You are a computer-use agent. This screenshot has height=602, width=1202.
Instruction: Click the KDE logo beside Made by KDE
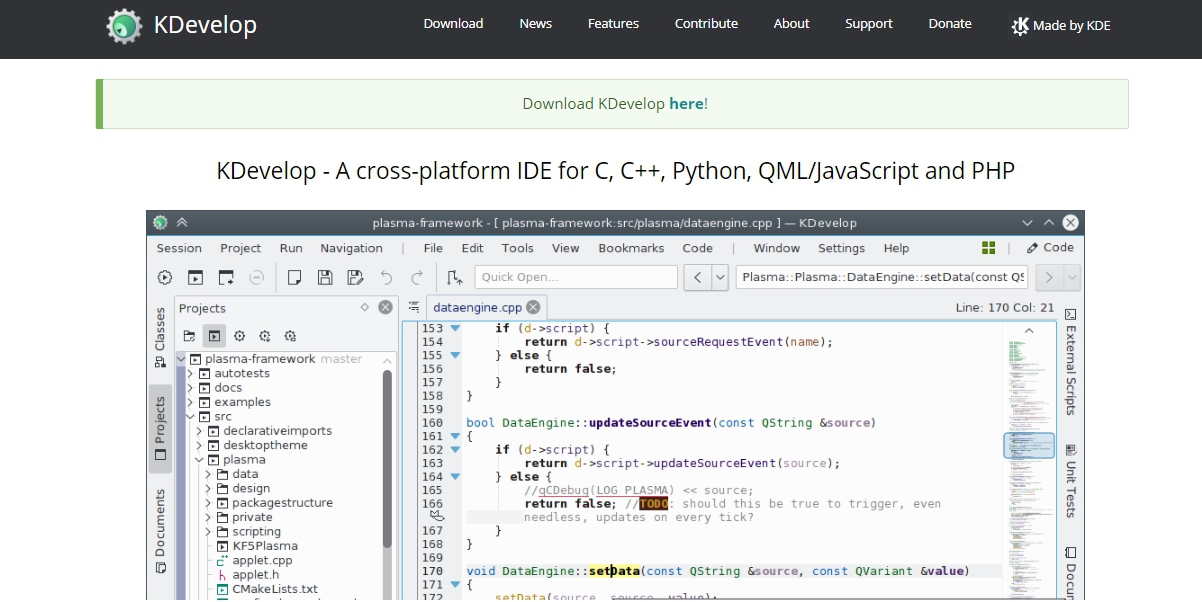point(1020,26)
